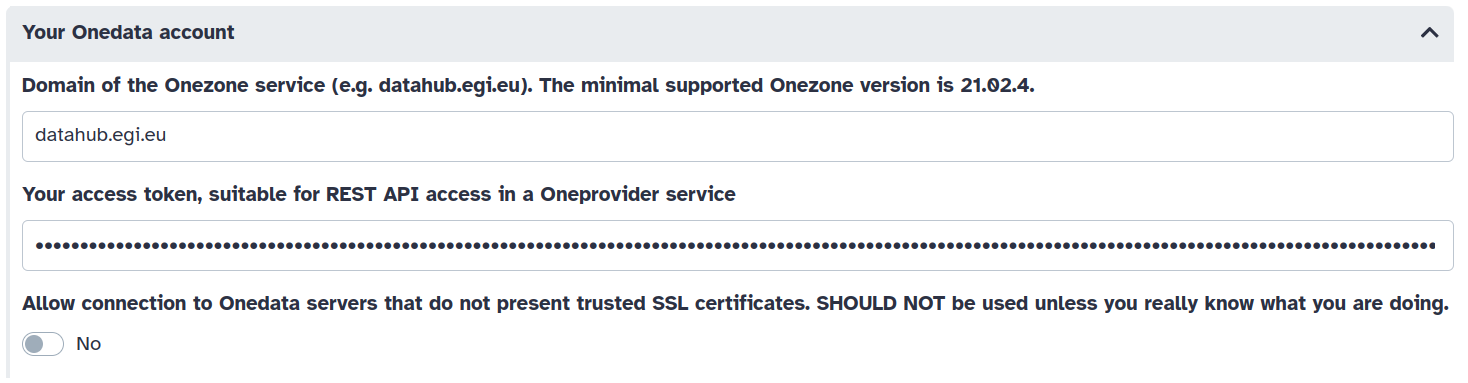
Task: Focus the access token password field
Action: click(x=737, y=245)
